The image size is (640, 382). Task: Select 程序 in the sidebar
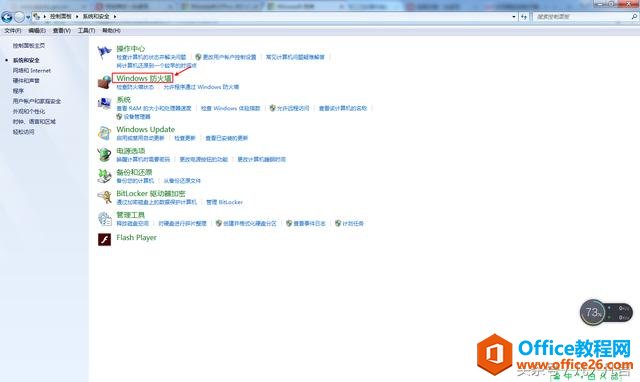point(18,91)
